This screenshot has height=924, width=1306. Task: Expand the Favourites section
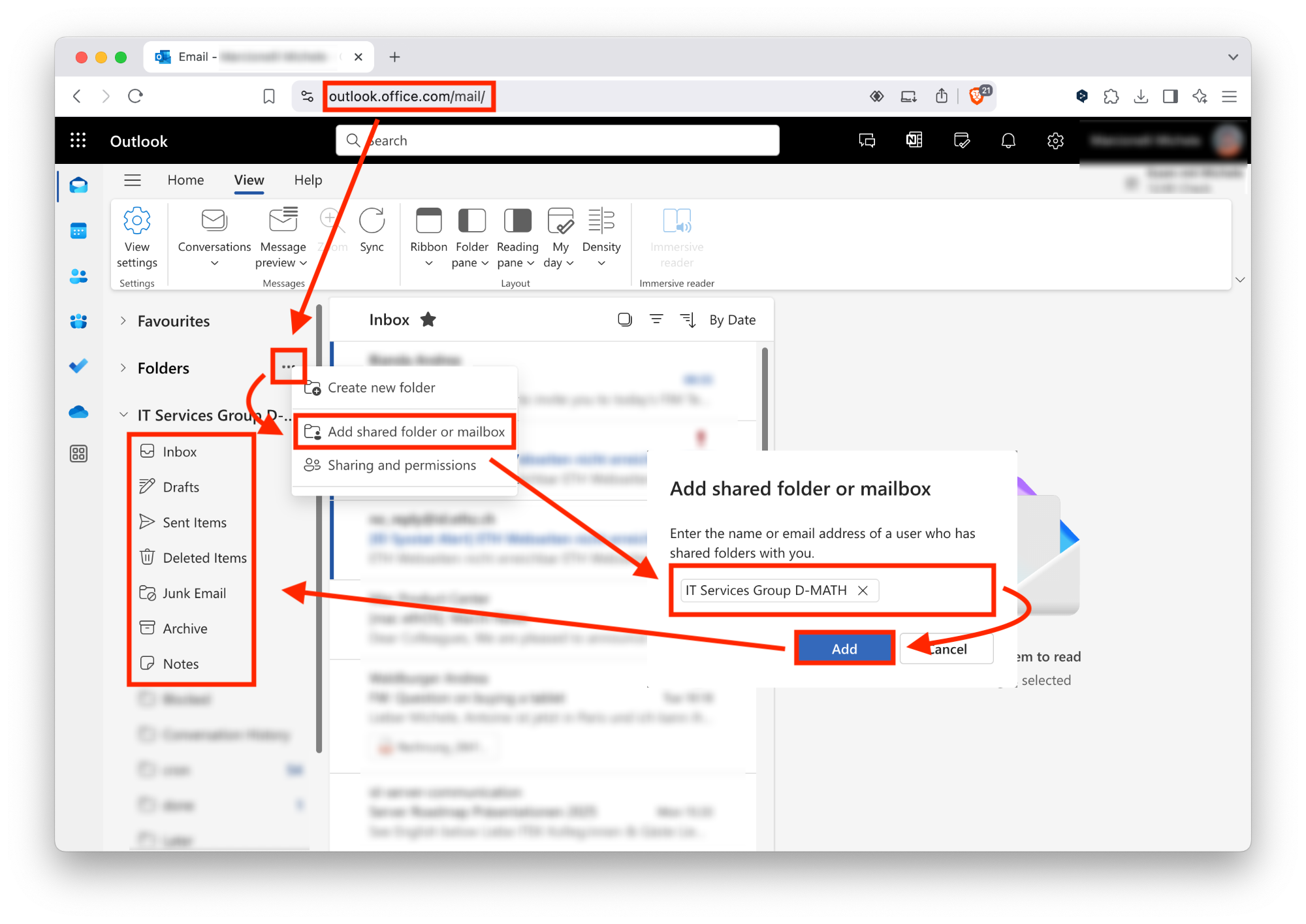point(123,321)
